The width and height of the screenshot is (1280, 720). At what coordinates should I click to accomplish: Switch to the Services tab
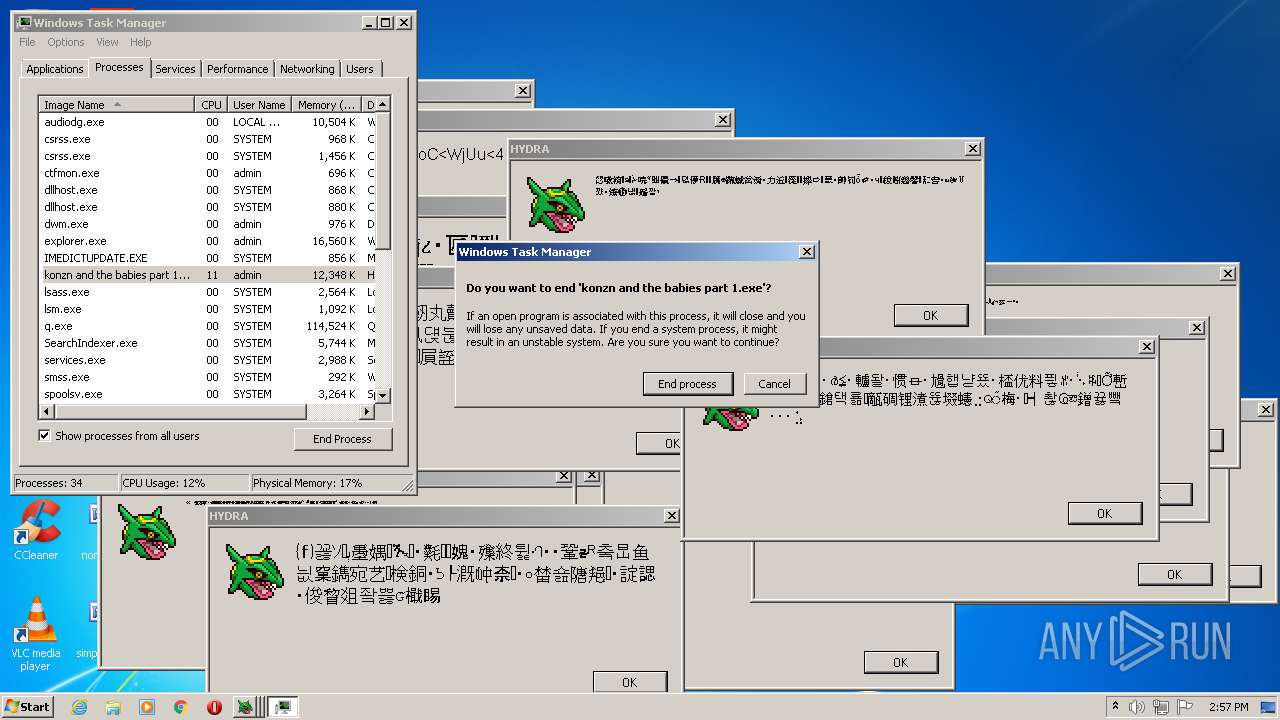(x=175, y=69)
